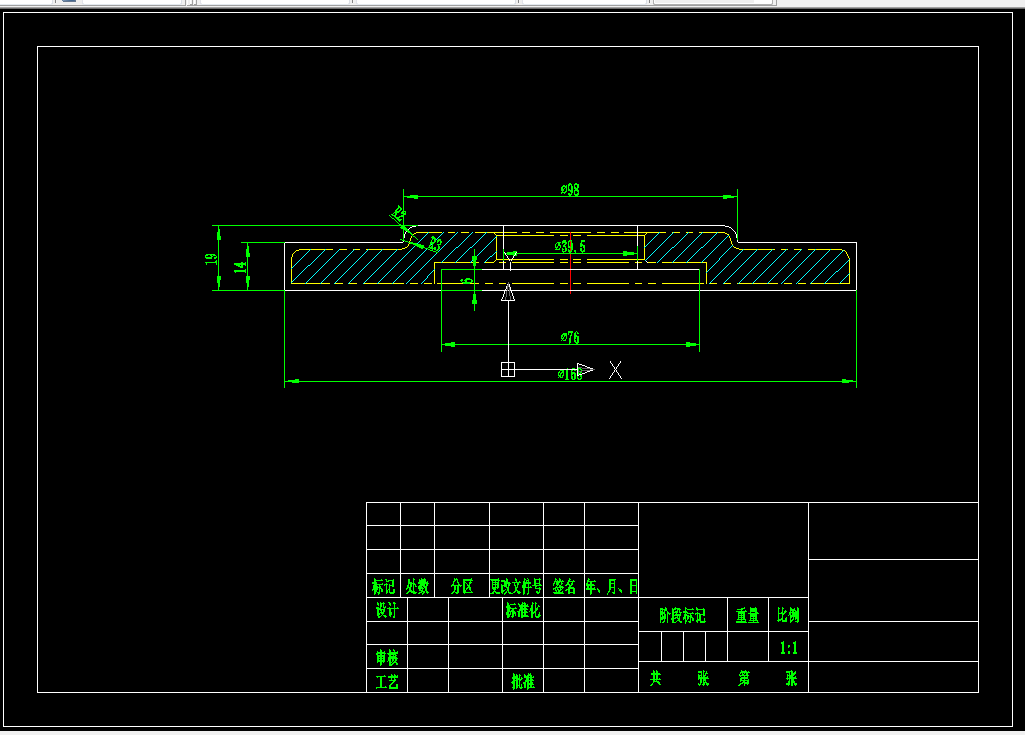
Task: Click the 阶段标记 header cell
Action: point(682,615)
